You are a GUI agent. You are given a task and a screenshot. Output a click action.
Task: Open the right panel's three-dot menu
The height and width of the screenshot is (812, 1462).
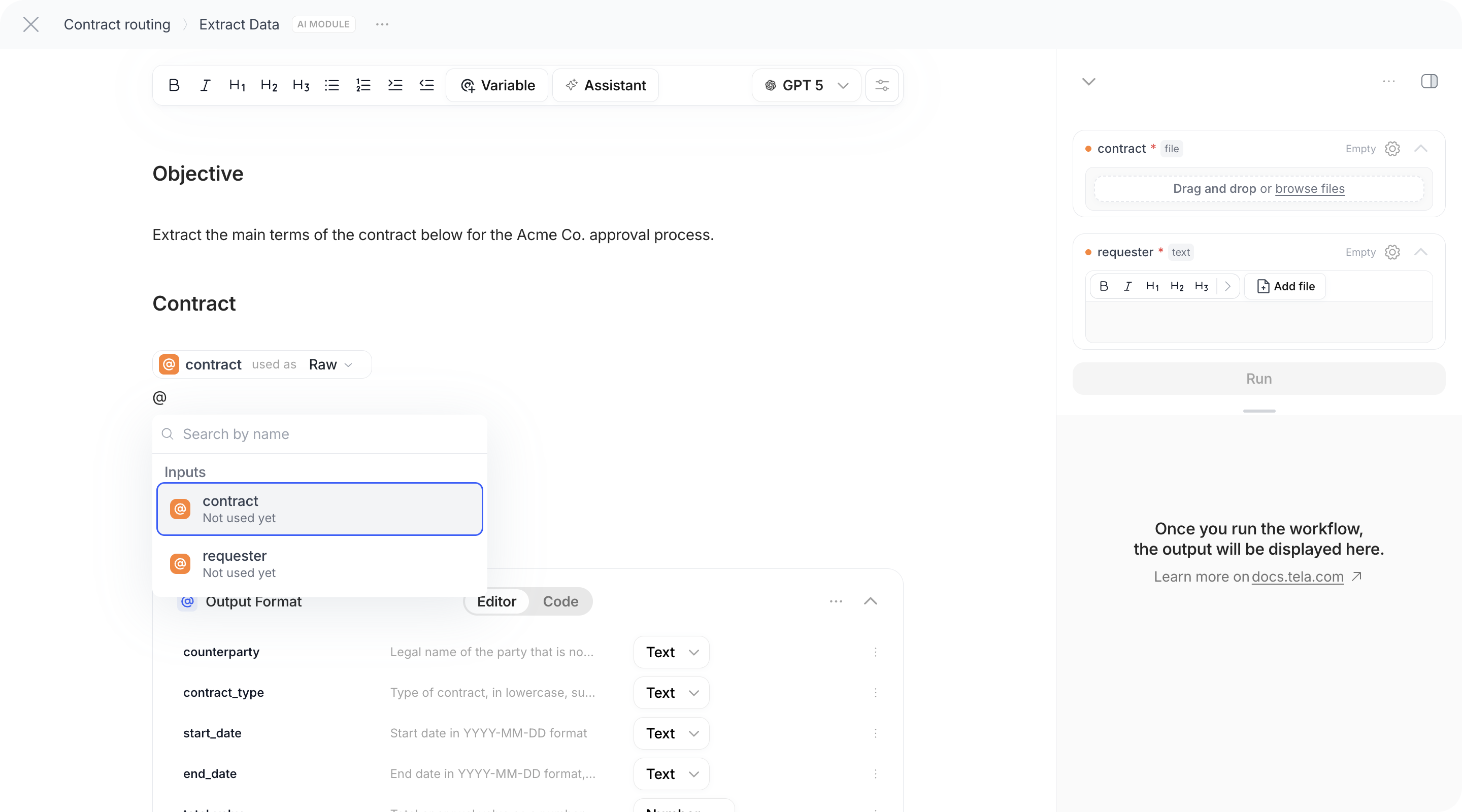[x=1389, y=82]
